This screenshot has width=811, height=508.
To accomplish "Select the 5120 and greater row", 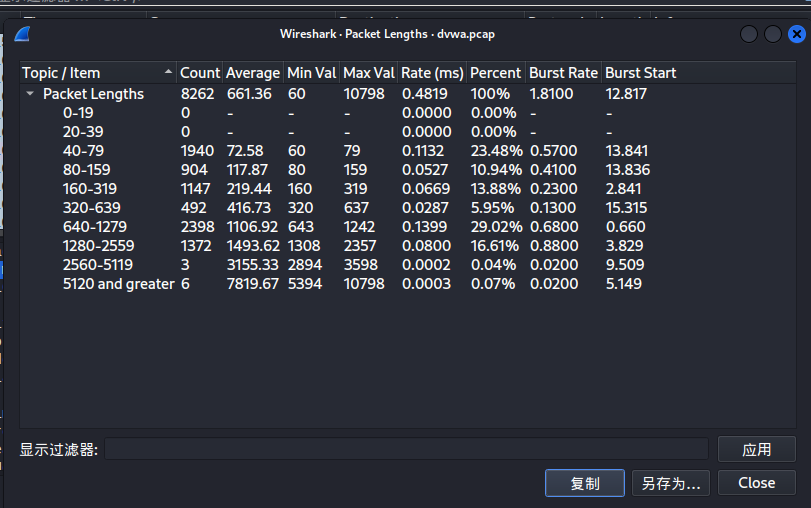I will (x=408, y=283).
